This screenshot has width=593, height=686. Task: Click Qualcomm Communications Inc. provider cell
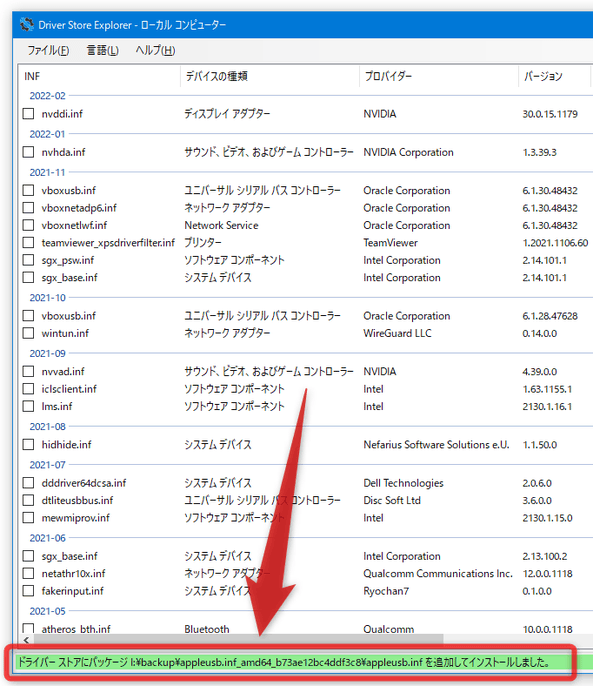438,573
